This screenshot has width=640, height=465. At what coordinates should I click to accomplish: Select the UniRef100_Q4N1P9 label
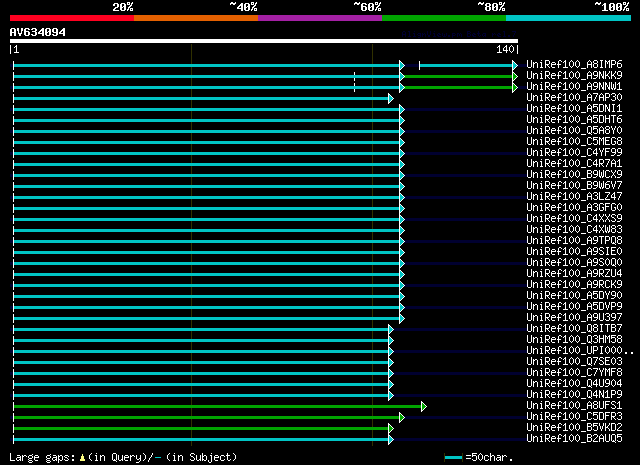[574, 395]
